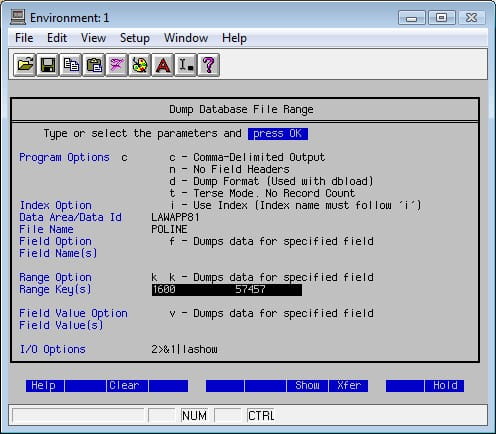
Task: Click the Hold function key button
Action: [444, 386]
